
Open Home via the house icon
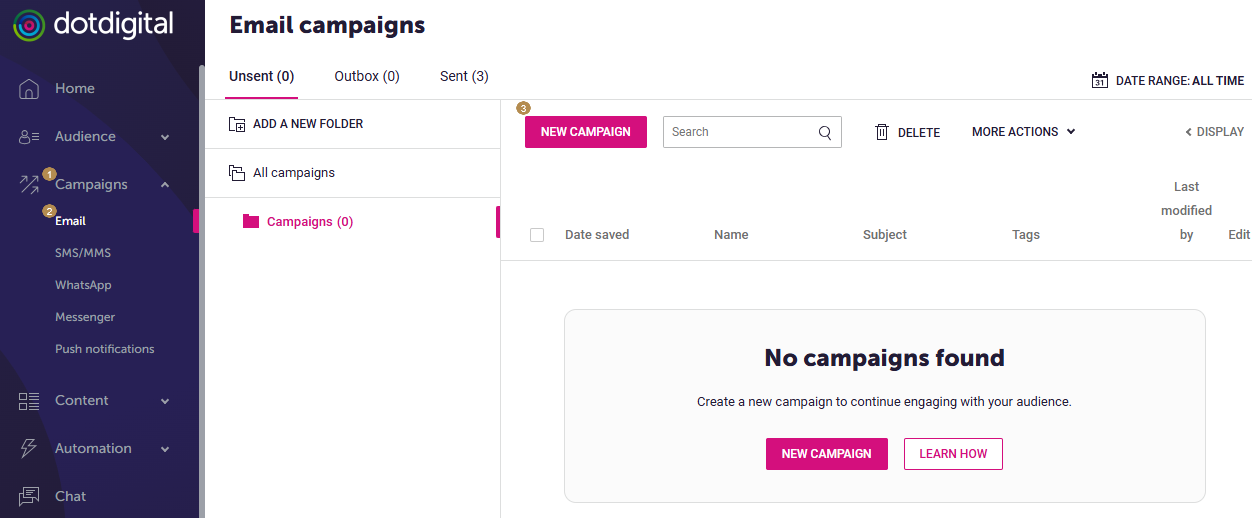point(29,88)
